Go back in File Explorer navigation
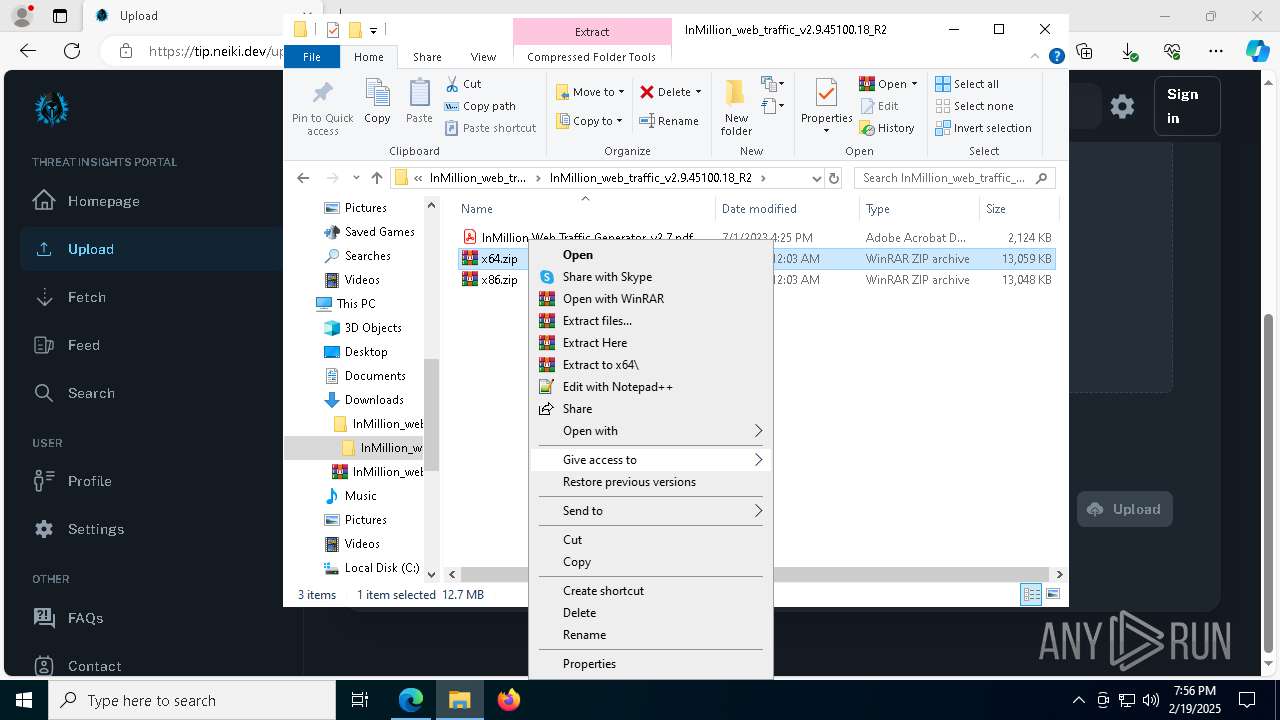 click(303, 178)
